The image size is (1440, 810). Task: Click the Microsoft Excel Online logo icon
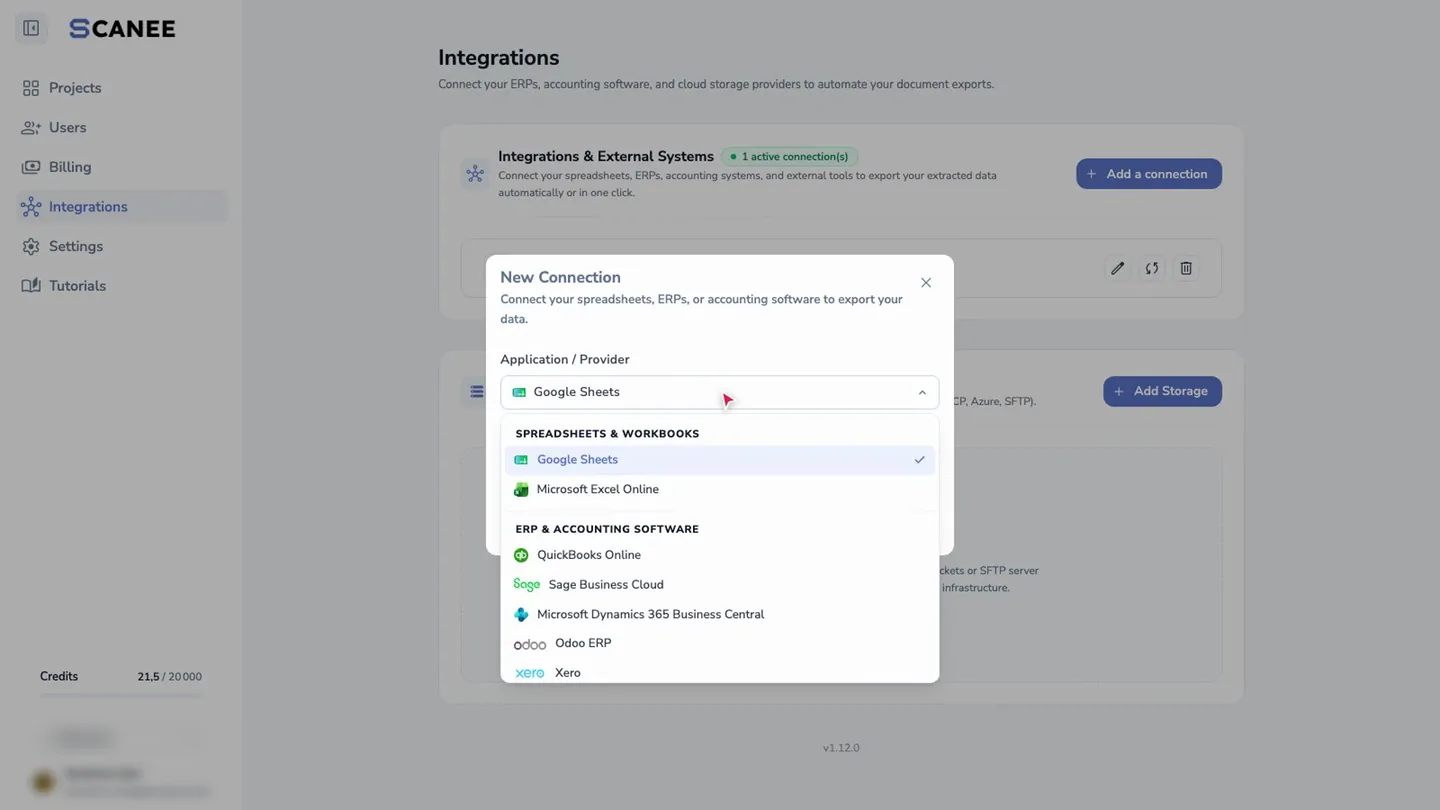tap(521, 490)
